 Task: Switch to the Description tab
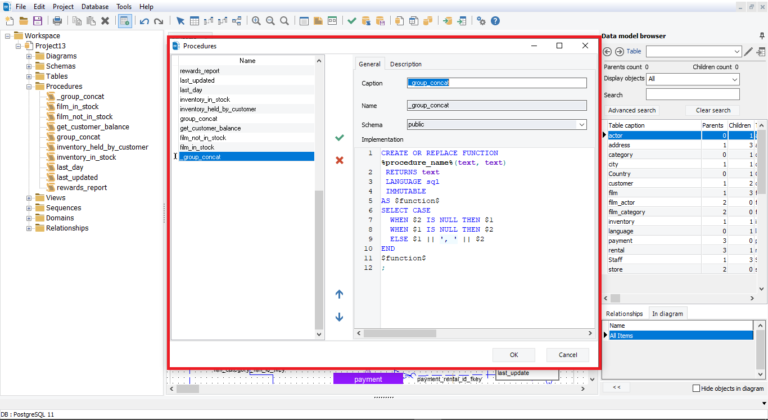[x=405, y=64]
